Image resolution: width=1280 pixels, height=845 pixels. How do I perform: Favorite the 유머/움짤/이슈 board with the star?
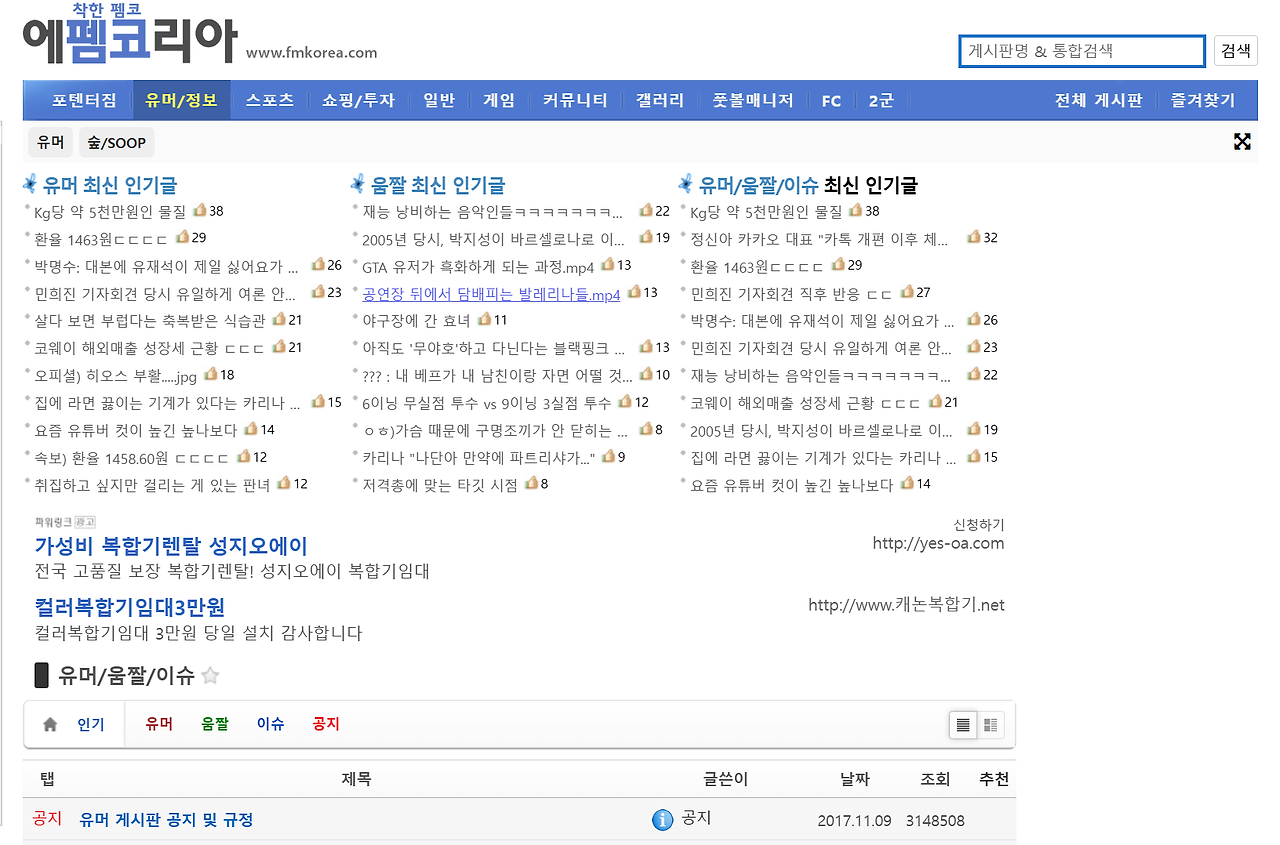(x=210, y=676)
